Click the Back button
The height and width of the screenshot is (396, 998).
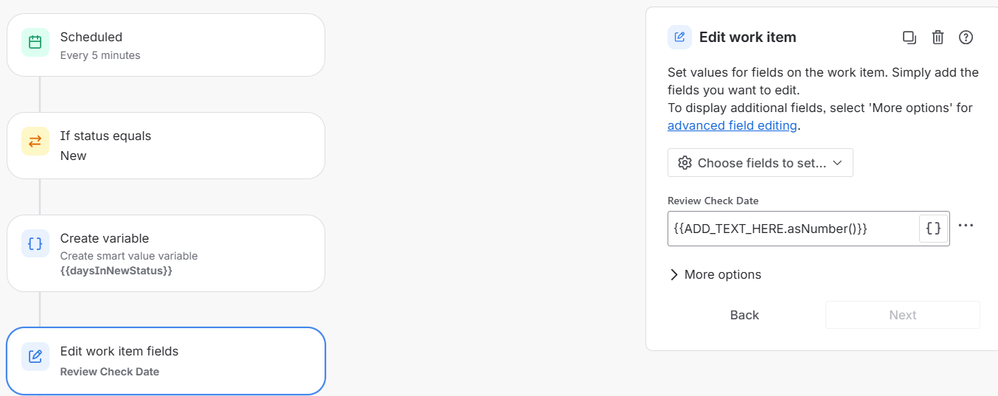[x=744, y=315]
